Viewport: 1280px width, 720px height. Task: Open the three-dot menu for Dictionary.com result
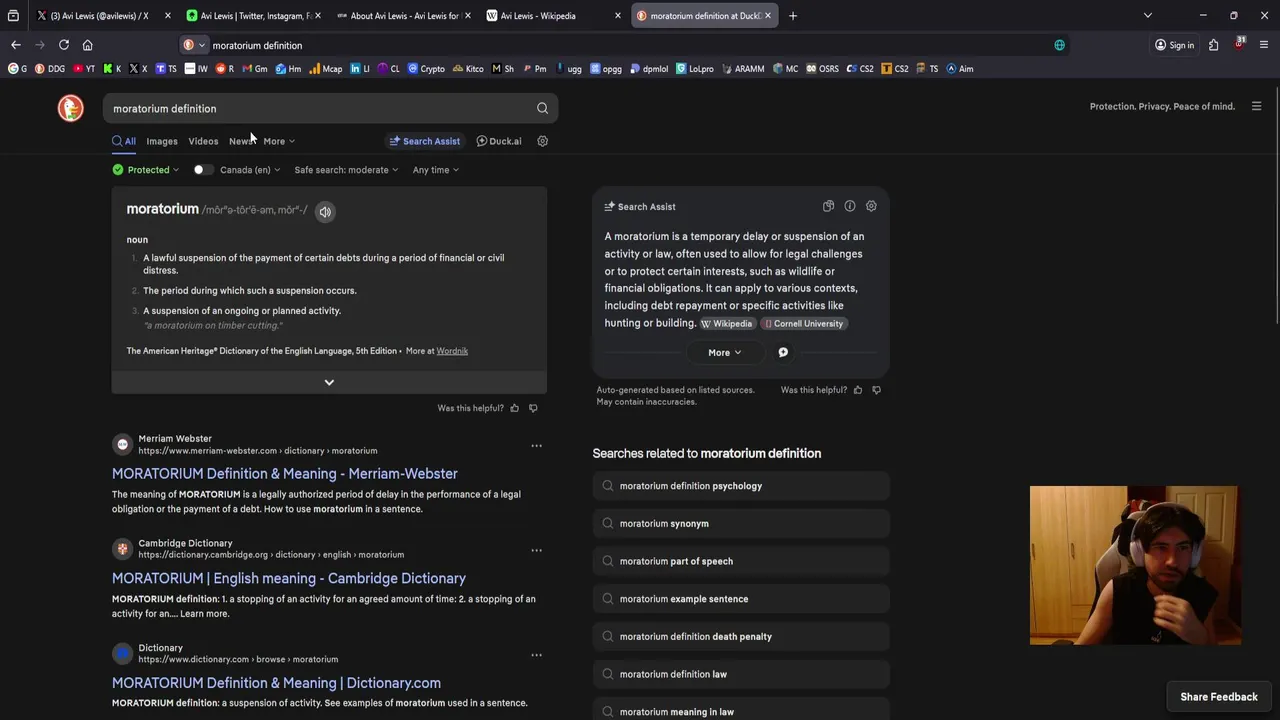click(536, 655)
